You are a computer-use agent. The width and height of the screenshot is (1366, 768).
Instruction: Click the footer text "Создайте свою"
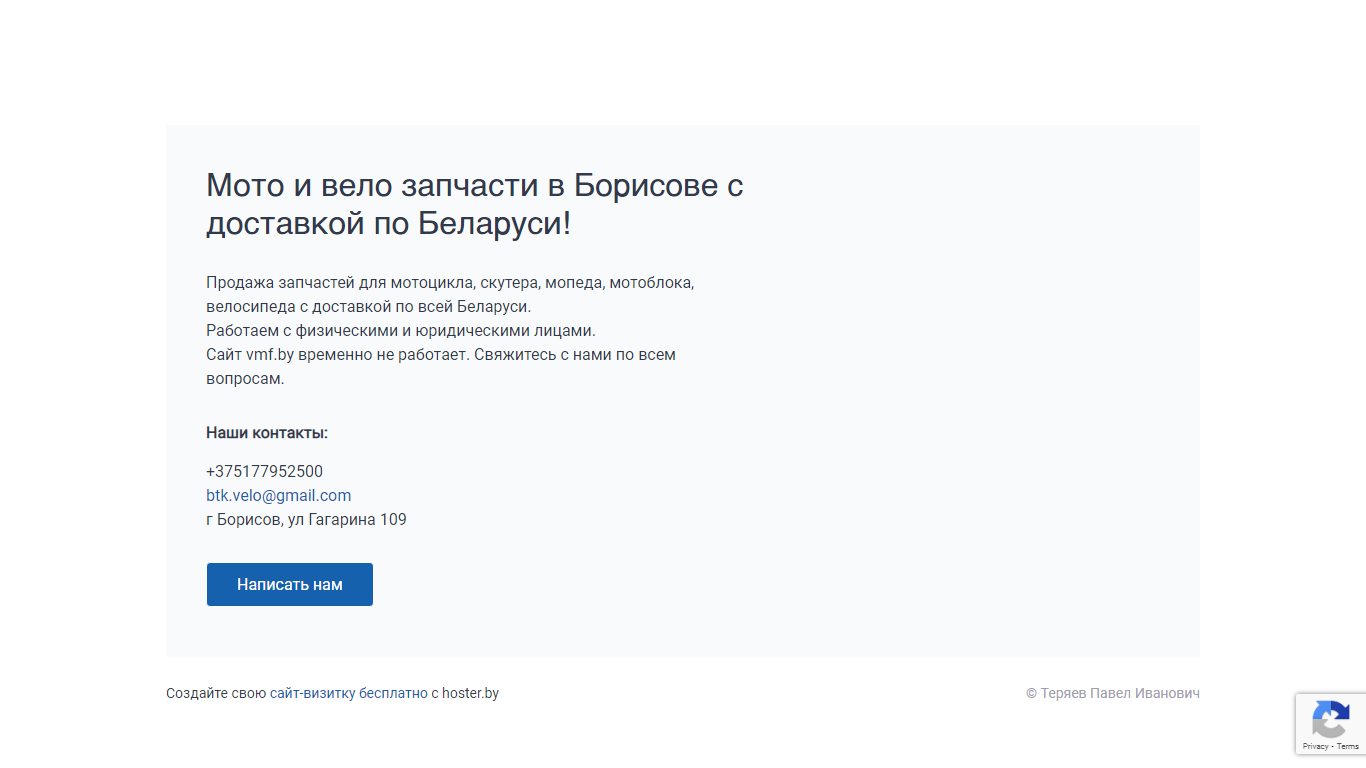point(216,693)
